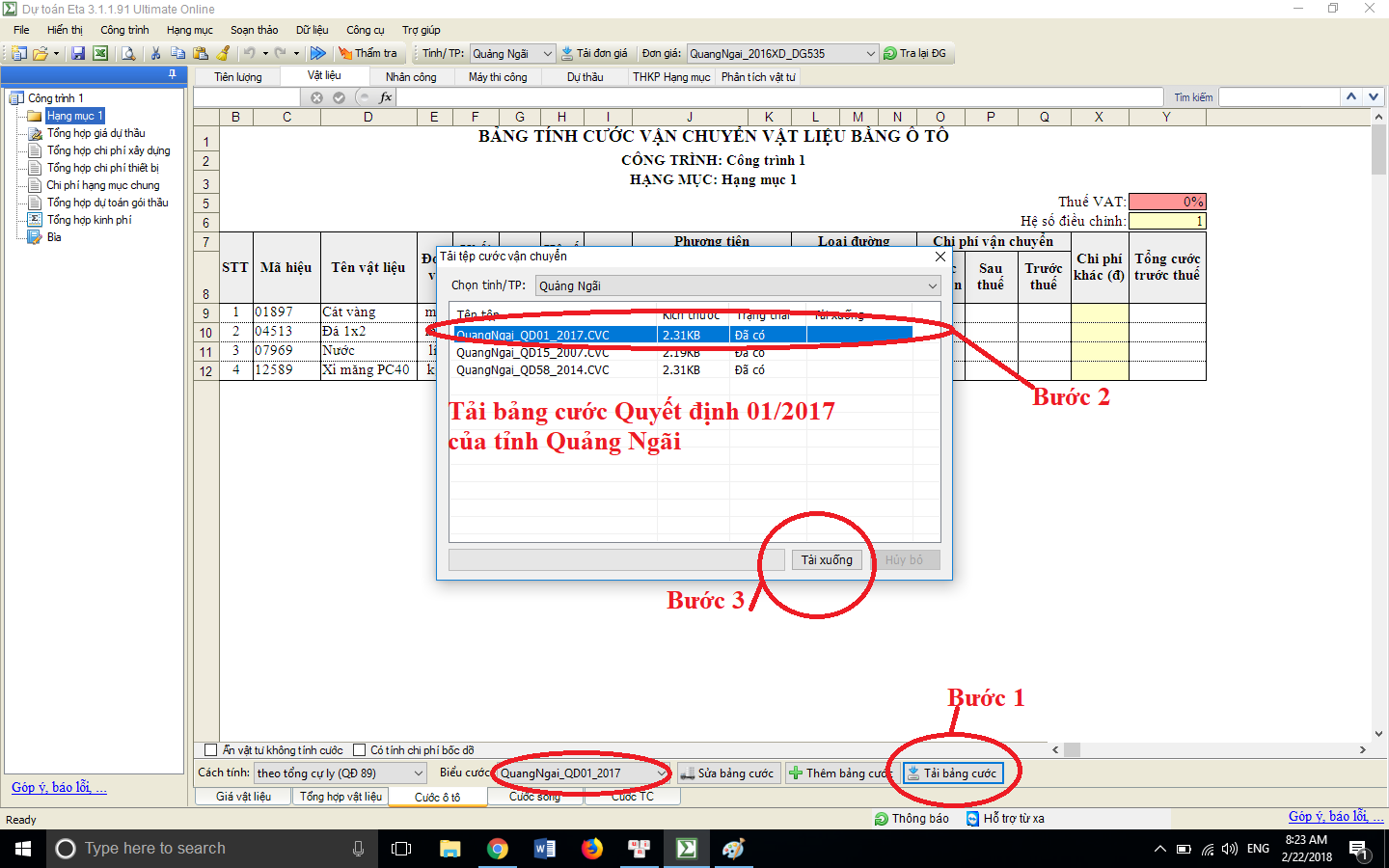Screen dimensions: 1389x868
Task: Click the format painter brush icon
Action: [224, 53]
